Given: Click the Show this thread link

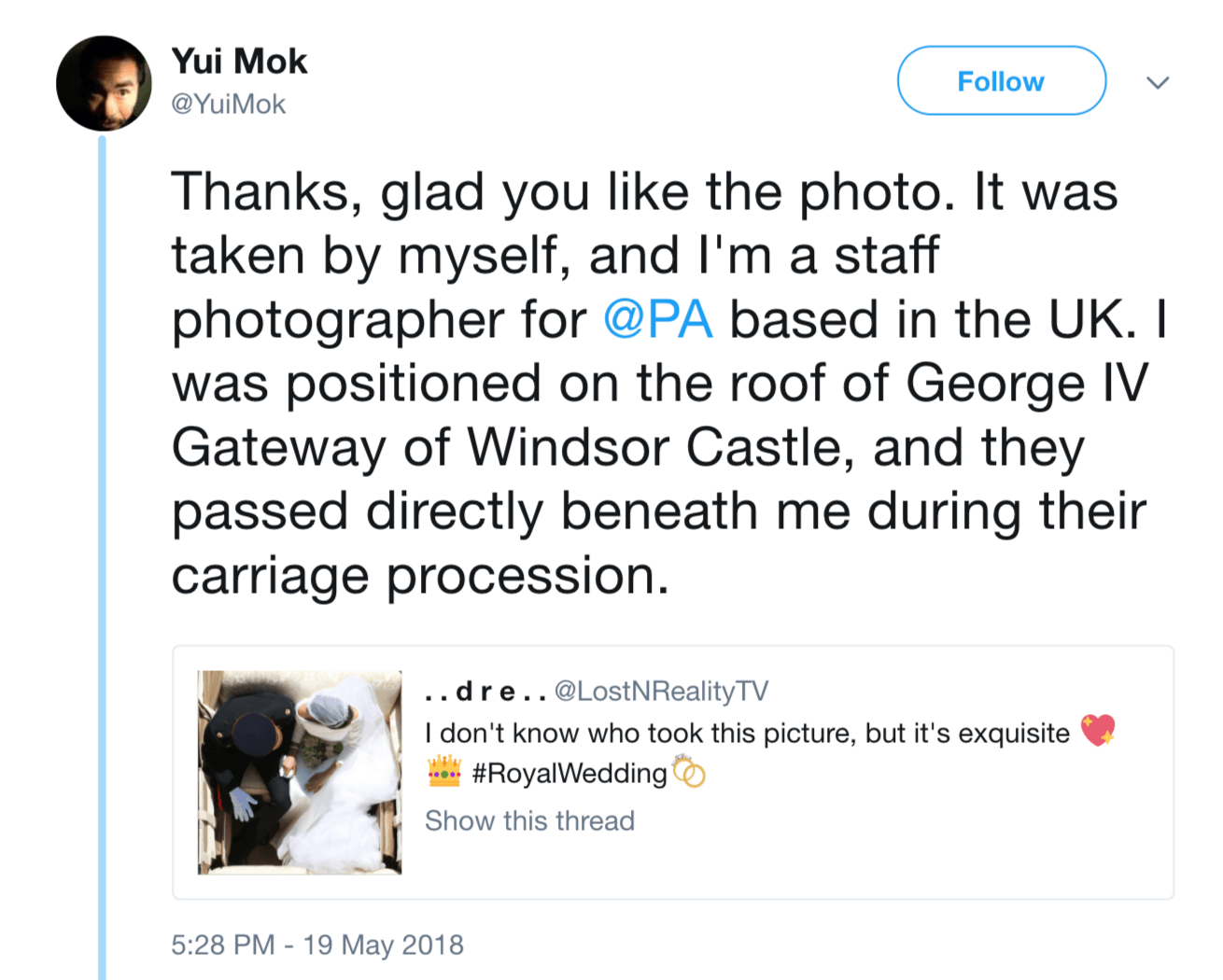Looking at the screenshot, I should 529,820.
